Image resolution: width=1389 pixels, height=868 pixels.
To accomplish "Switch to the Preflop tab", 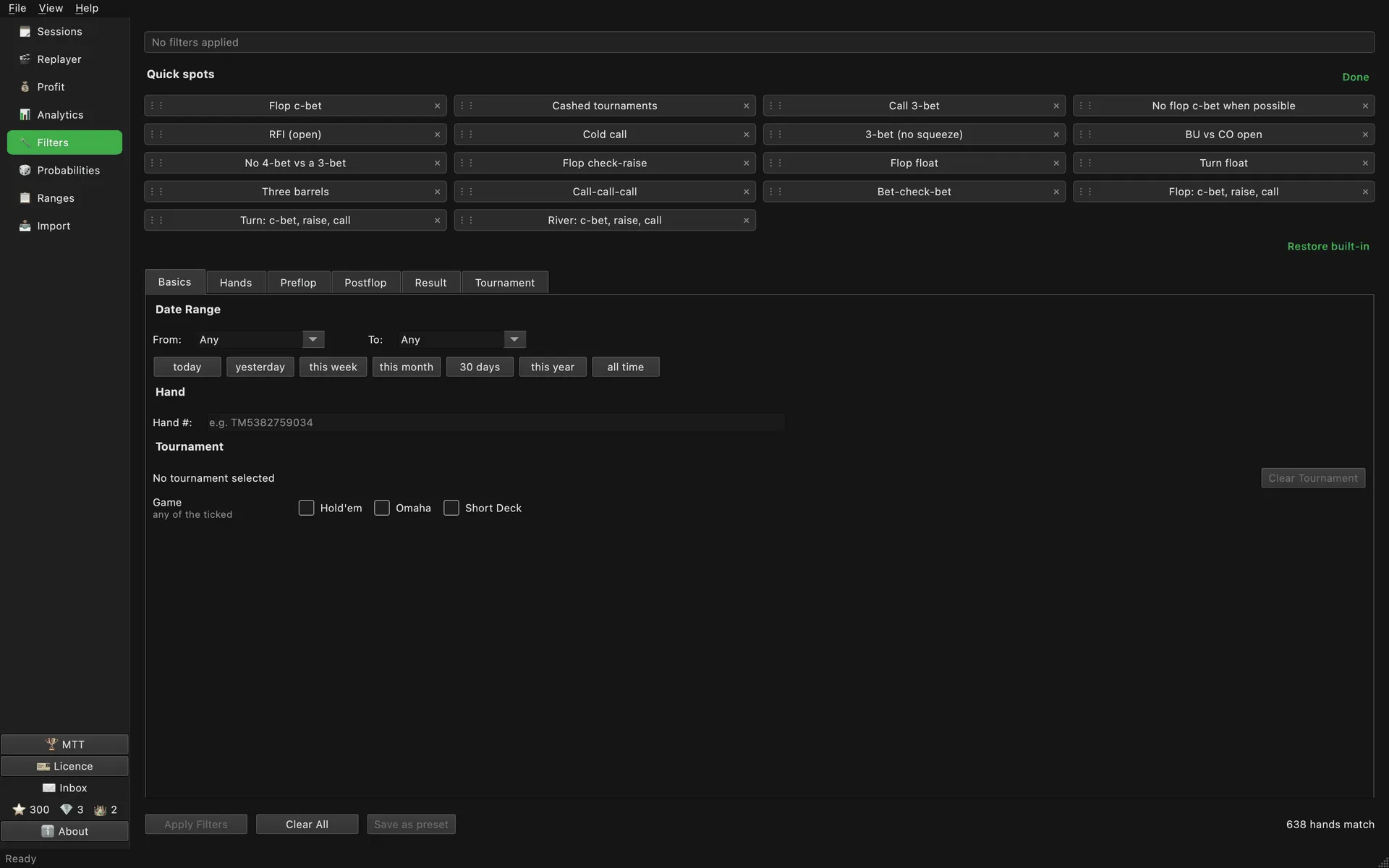I will pos(298,283).
